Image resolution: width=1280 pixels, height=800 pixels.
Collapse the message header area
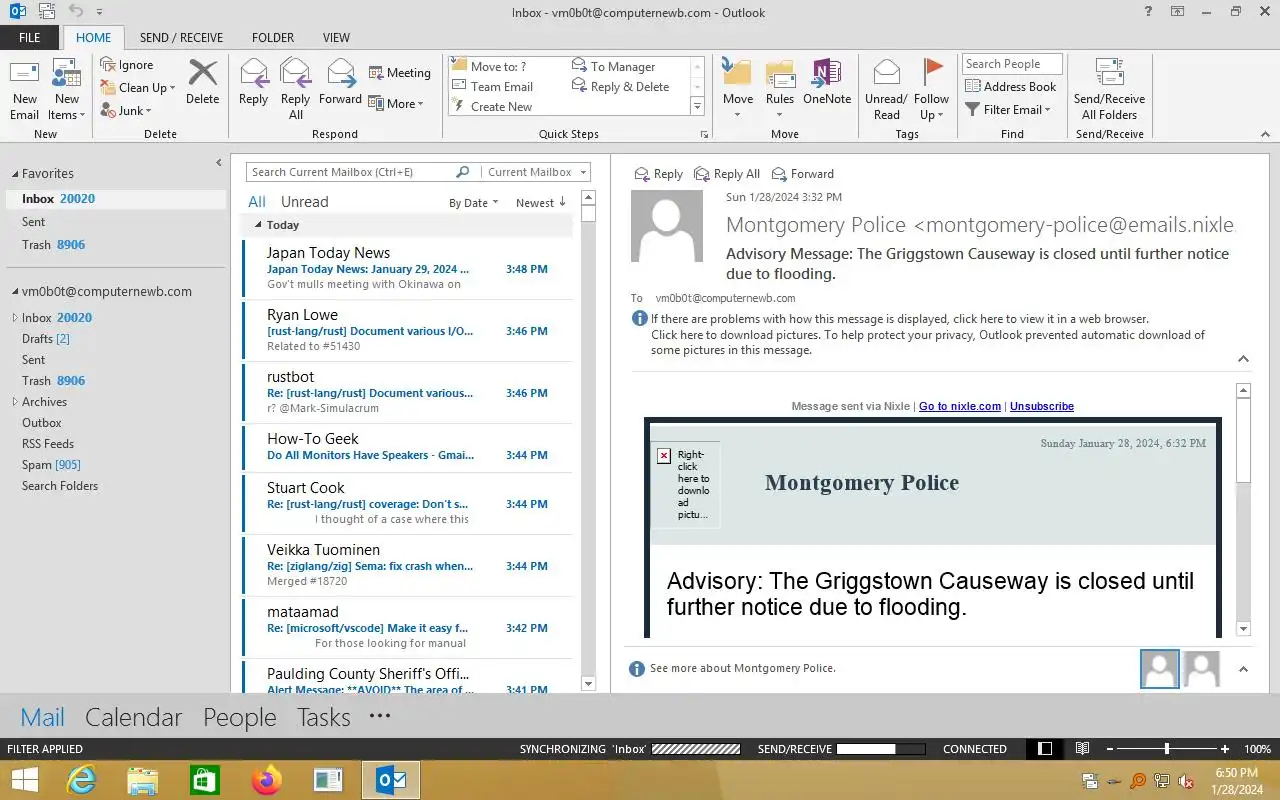1243,359
